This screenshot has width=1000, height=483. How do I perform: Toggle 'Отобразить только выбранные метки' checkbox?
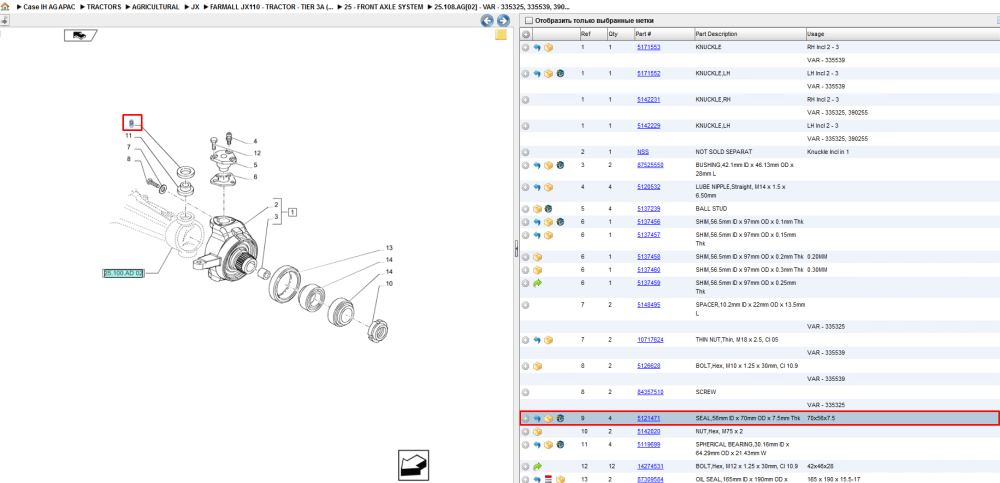click(527, 20)
